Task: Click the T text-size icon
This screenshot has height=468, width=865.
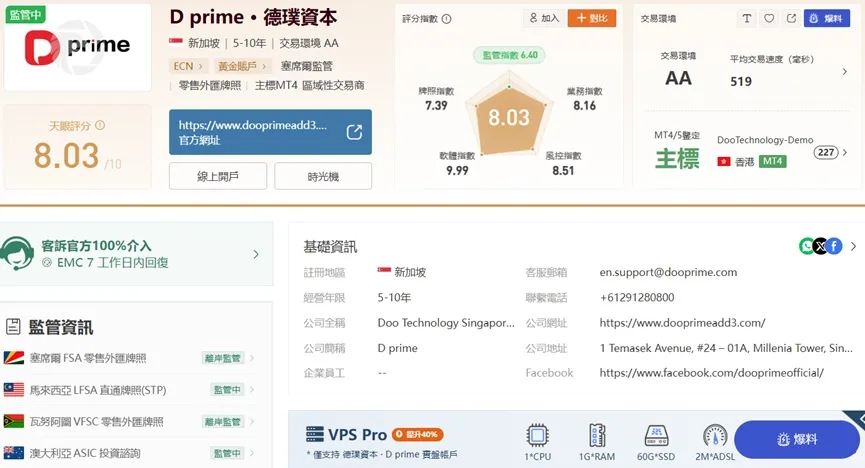Action: point(746,18)
